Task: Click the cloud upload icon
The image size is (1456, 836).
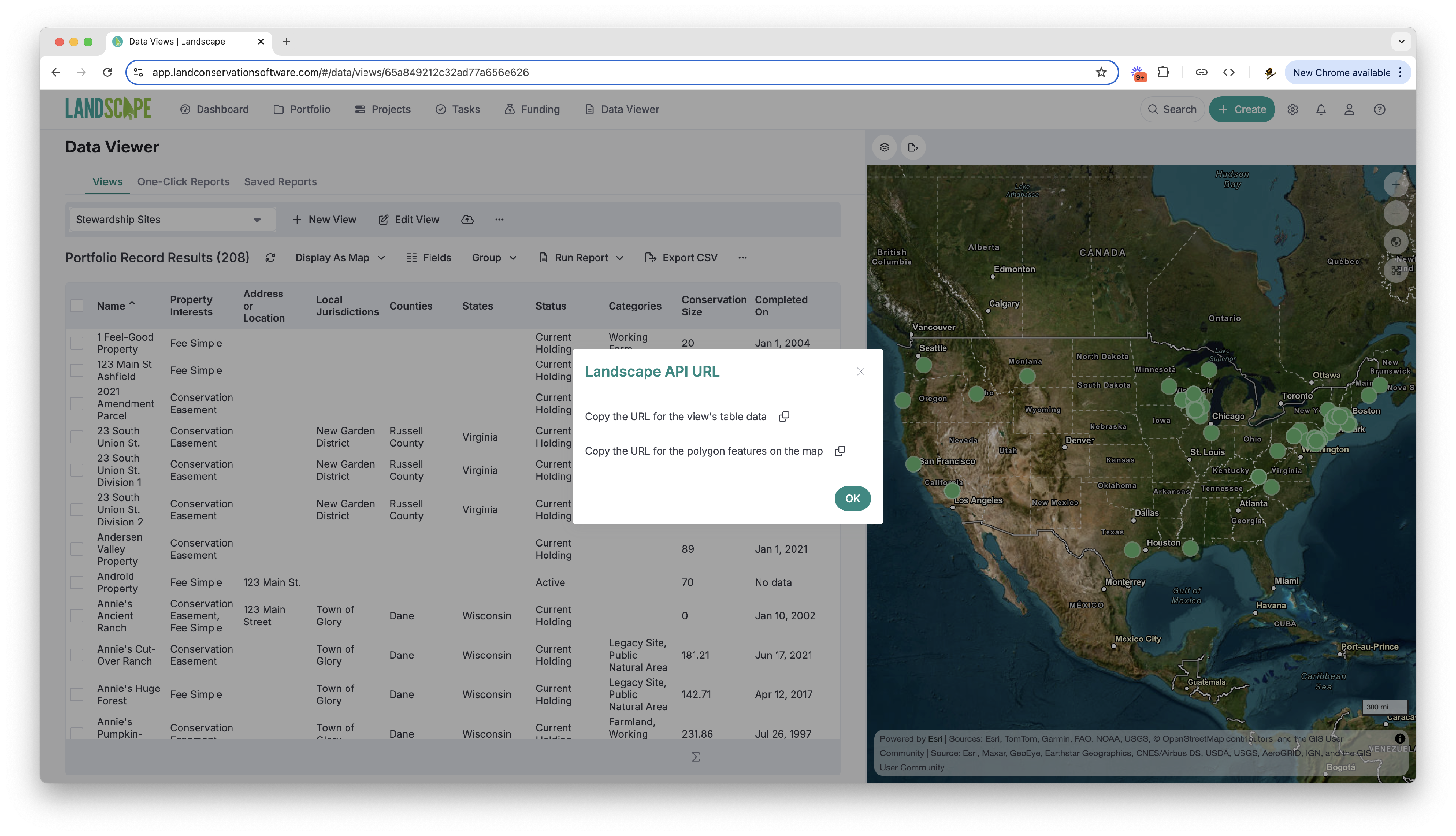Action: click(467, 219)
